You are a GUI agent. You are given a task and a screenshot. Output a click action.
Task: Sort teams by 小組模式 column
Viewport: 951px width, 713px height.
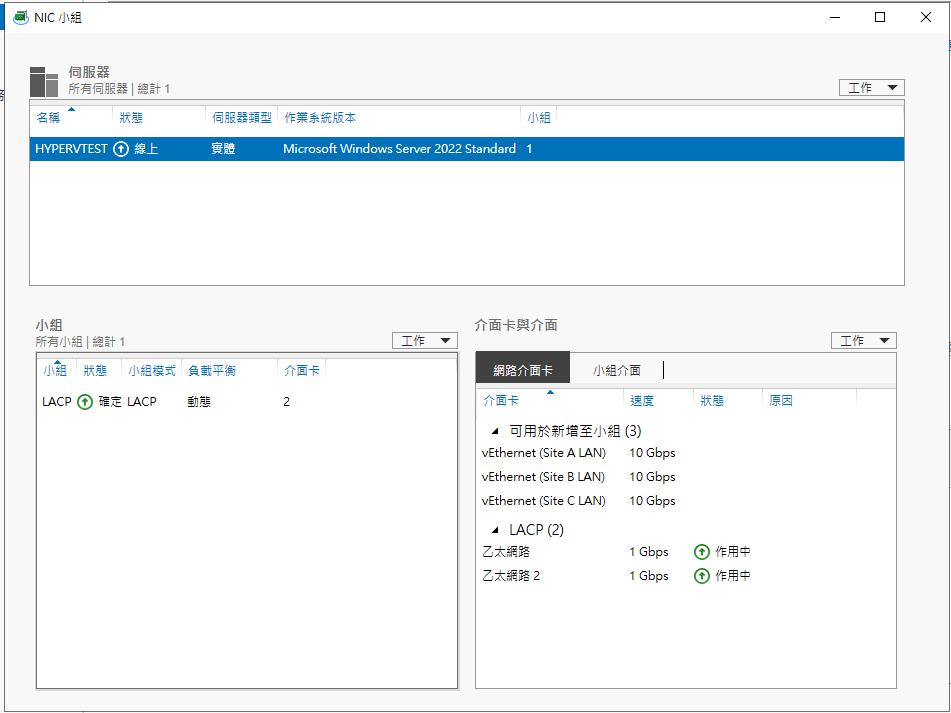(152, 370)
